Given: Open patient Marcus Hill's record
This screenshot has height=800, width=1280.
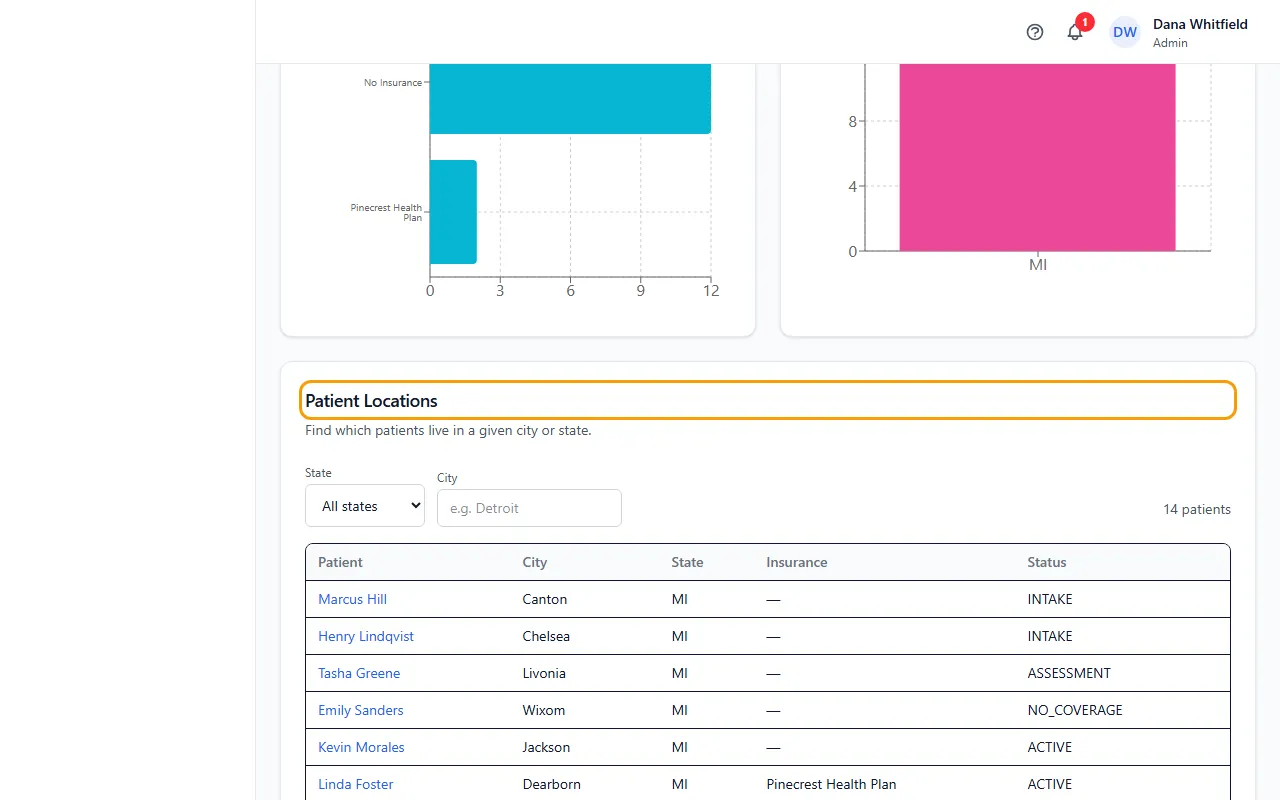Looking at the screenshot, I should coord(352,599).
